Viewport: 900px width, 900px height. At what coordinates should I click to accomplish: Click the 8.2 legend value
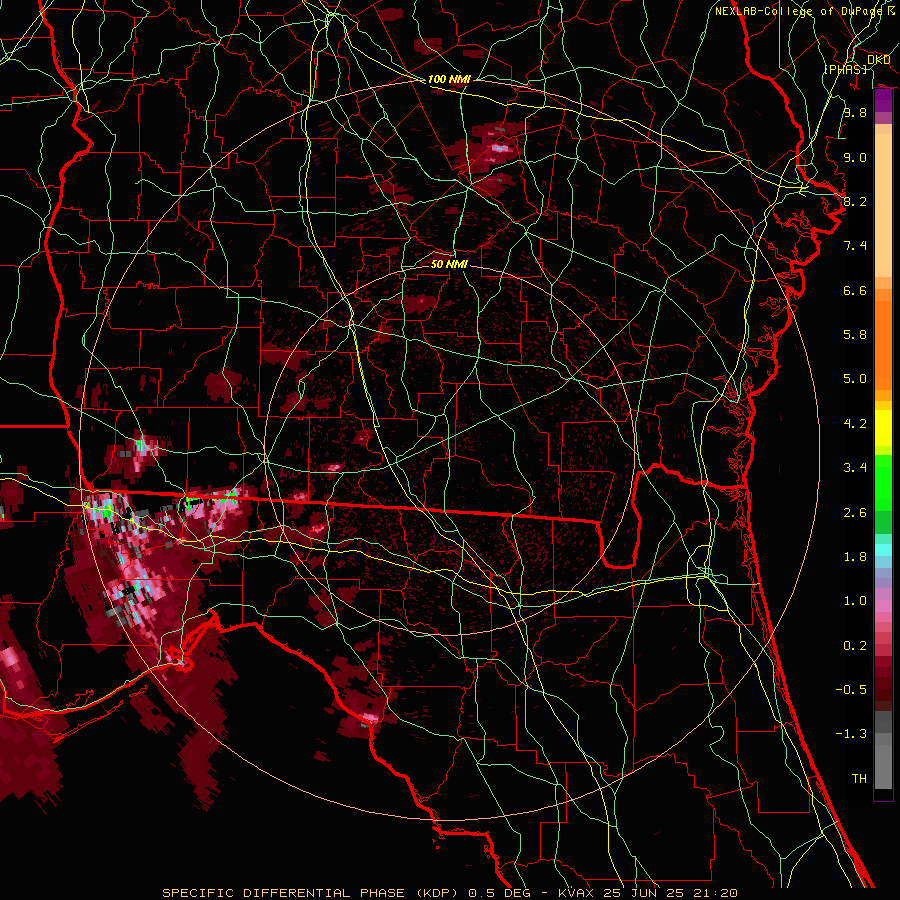(x=855, y=201)
